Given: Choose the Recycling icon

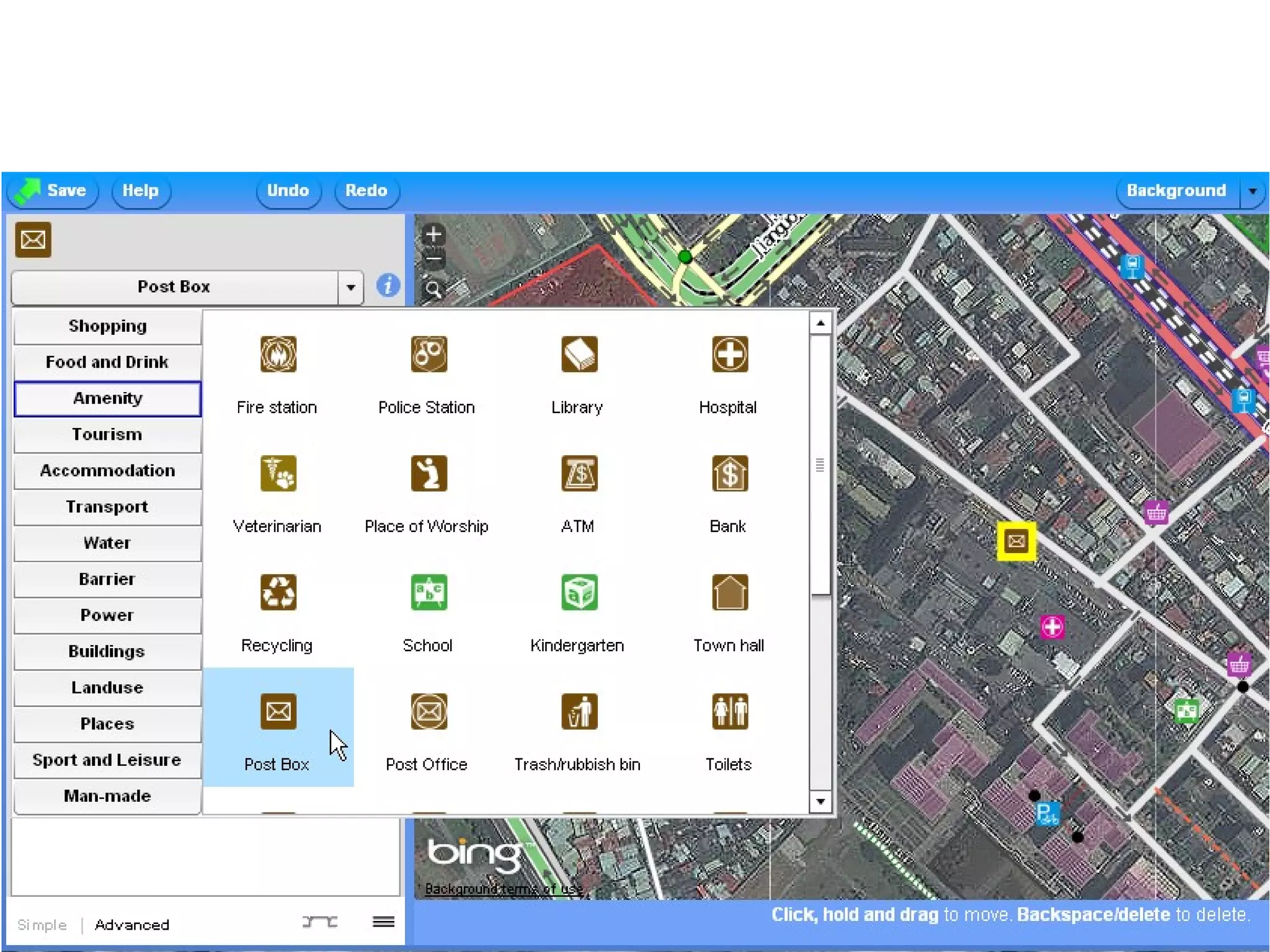Looking at the screenshot, I should [278, 592].
